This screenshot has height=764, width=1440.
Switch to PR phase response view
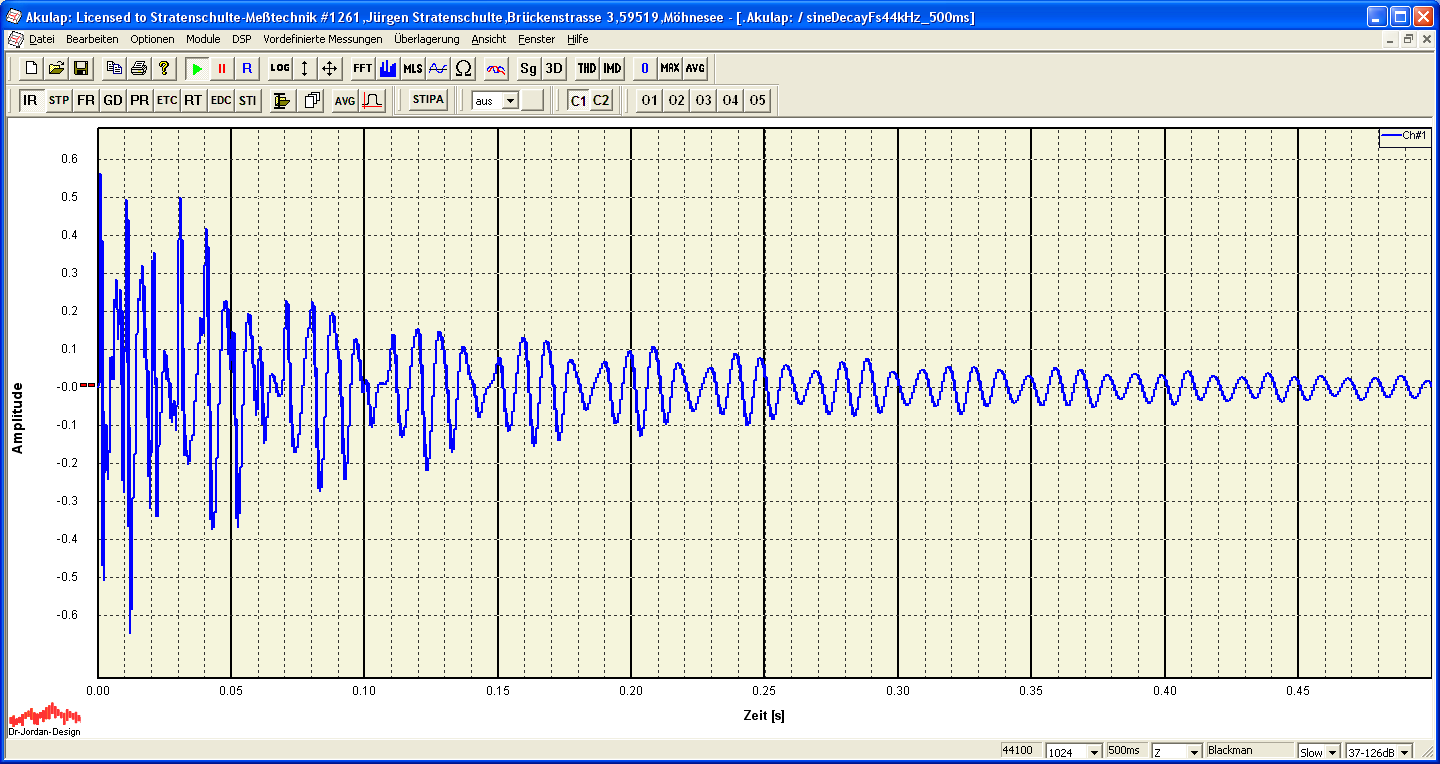point(140,101)
